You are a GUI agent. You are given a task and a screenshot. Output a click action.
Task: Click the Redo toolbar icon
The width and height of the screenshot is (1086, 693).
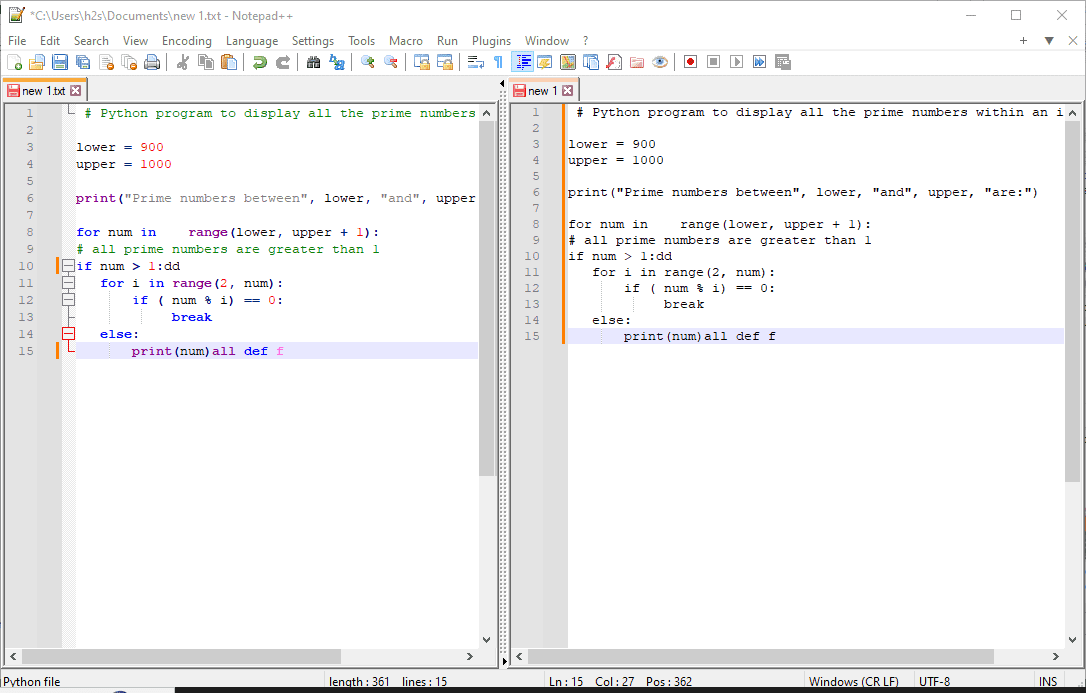(x=283, y=62)
